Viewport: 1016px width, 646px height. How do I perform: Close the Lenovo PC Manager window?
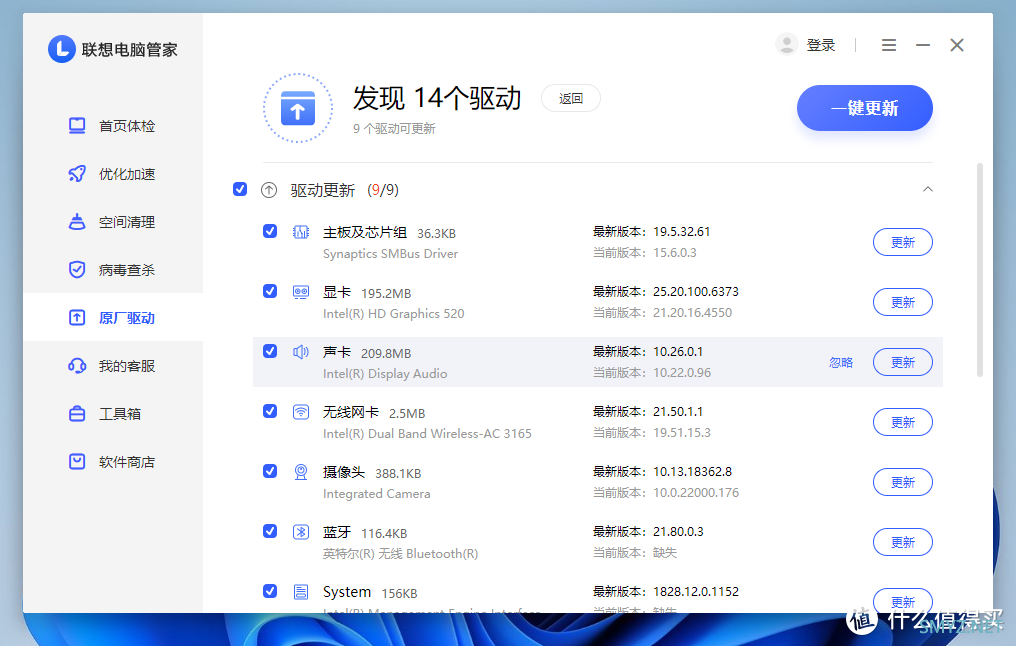[957, 45]
